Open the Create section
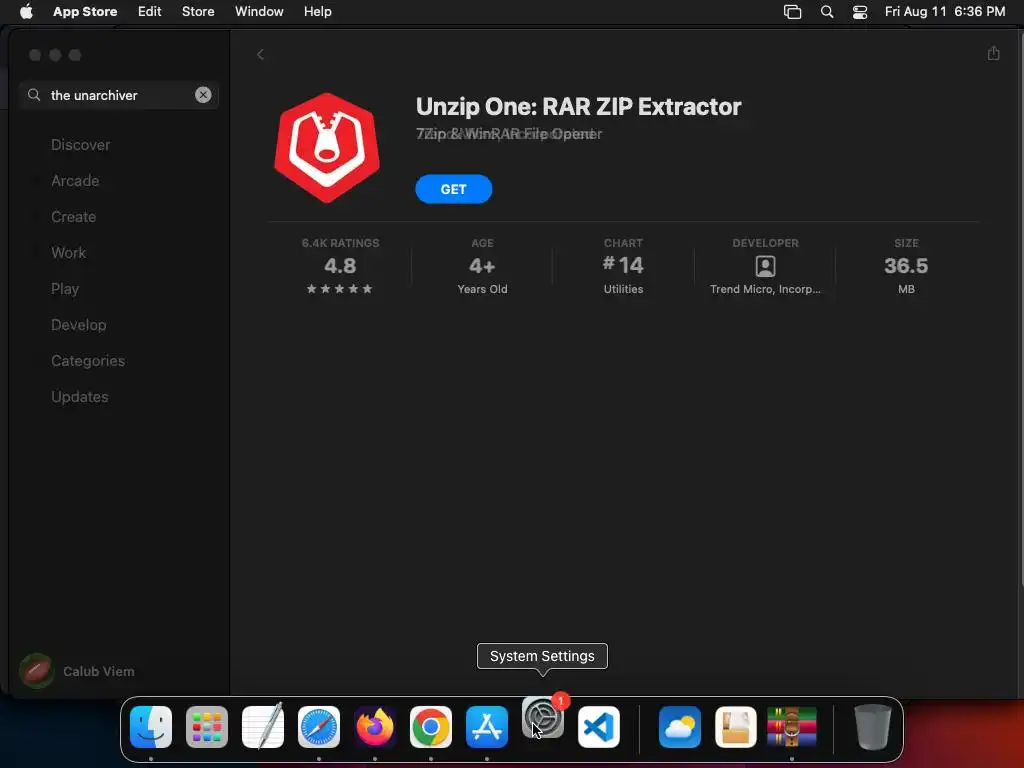This screenshot has height=768, width=1024. (74, 217)
